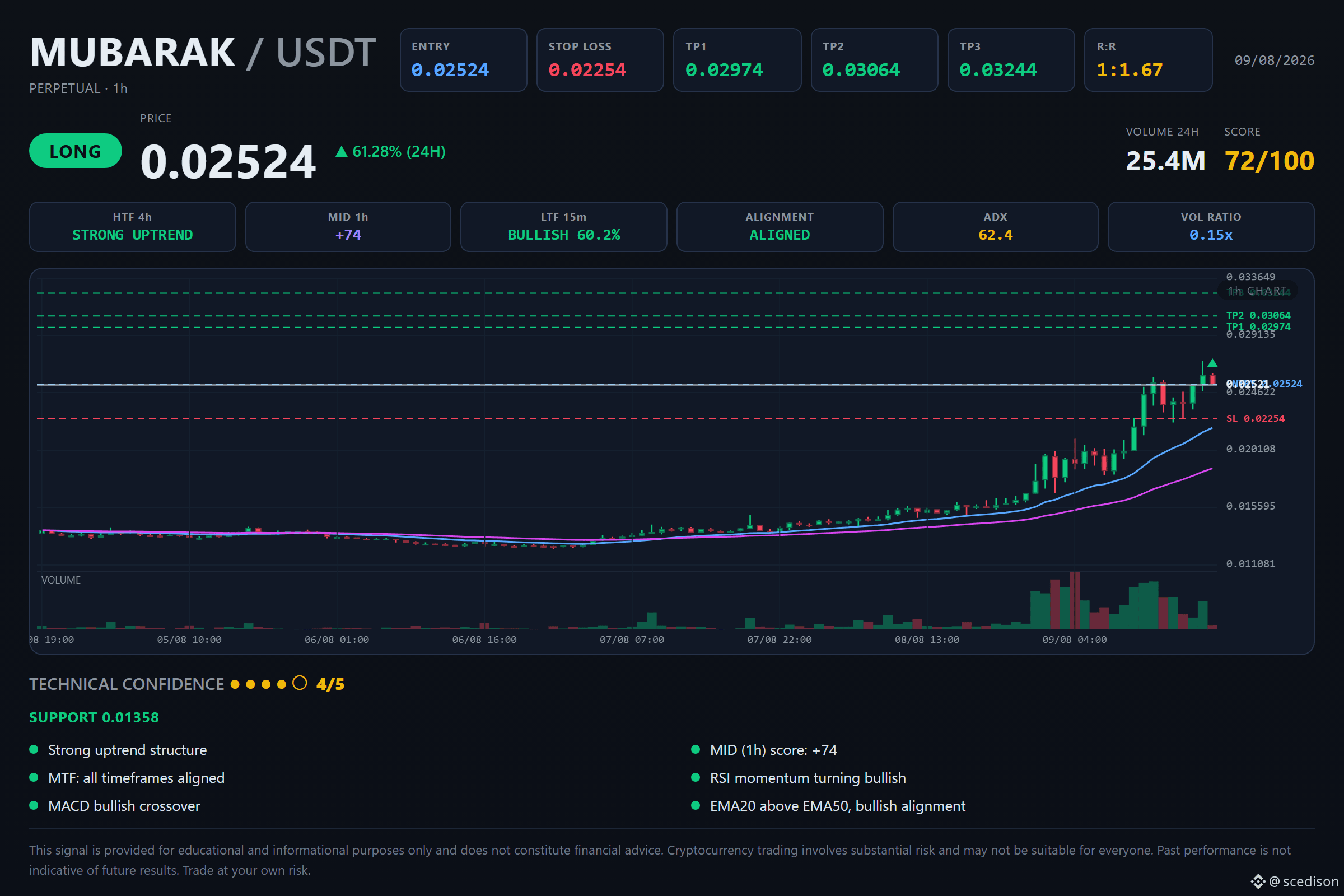Click the large price 0.02524
This screenshot has height=896, width=1344.
pyautogui.click(x=228, y=162)
